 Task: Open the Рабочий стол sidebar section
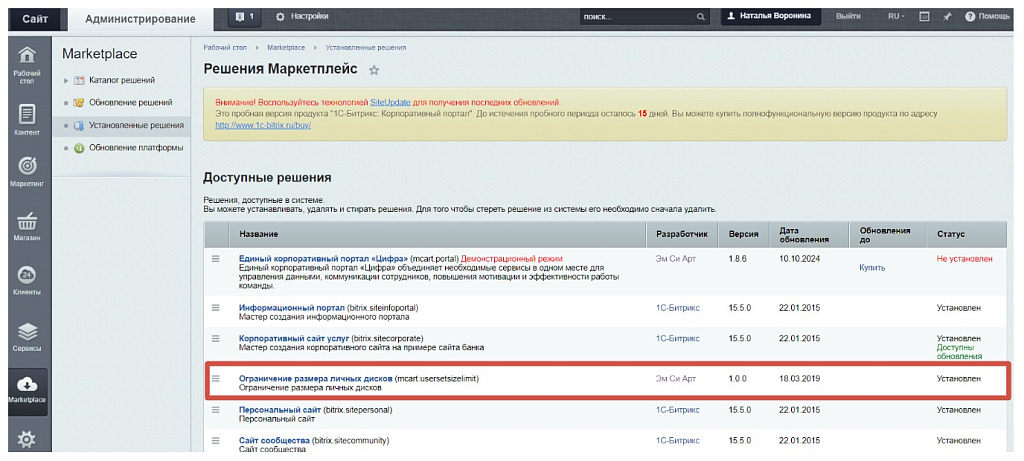coord(27,64)
